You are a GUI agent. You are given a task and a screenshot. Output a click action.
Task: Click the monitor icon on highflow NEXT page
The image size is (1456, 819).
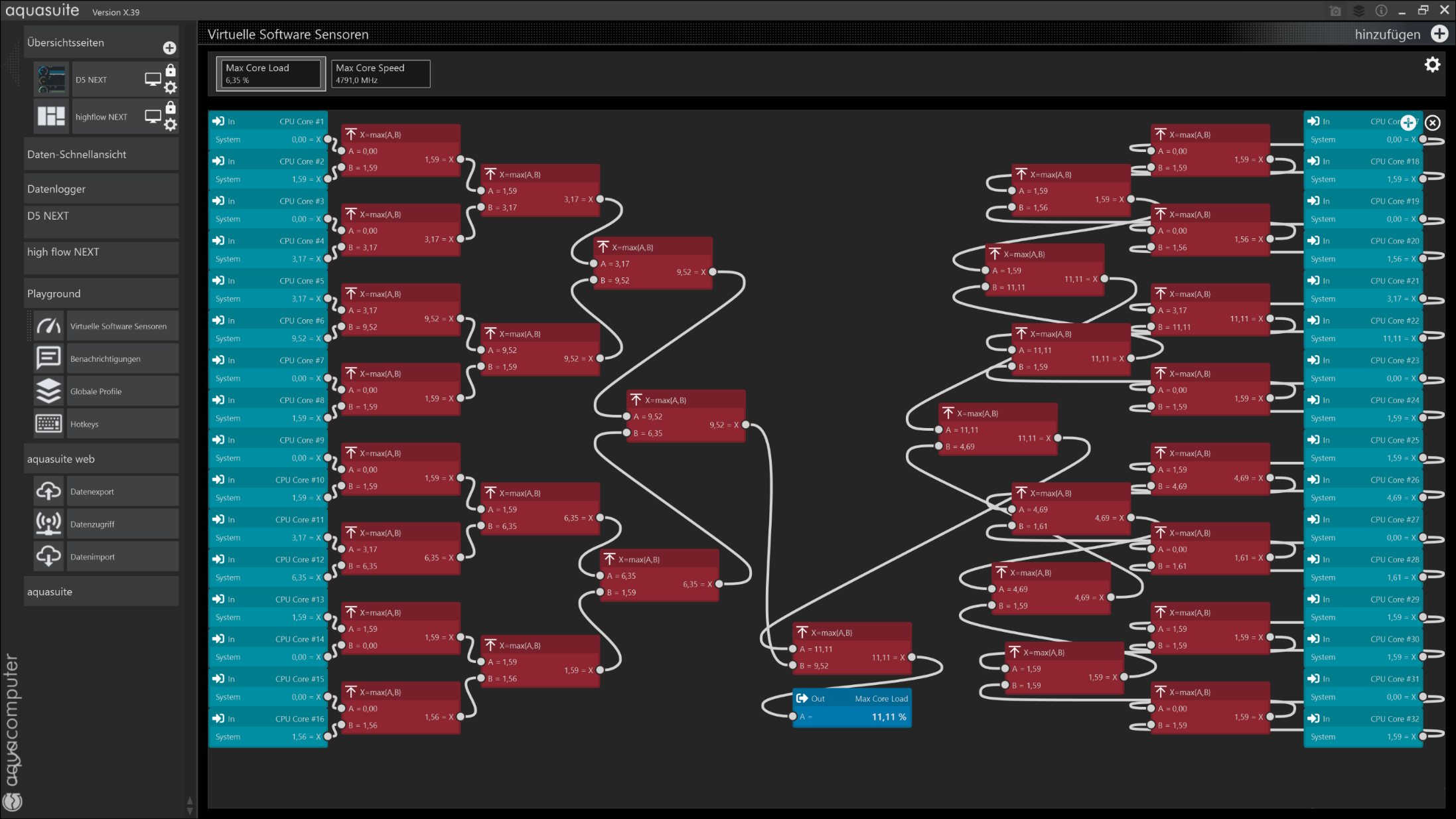click(153, 117)
